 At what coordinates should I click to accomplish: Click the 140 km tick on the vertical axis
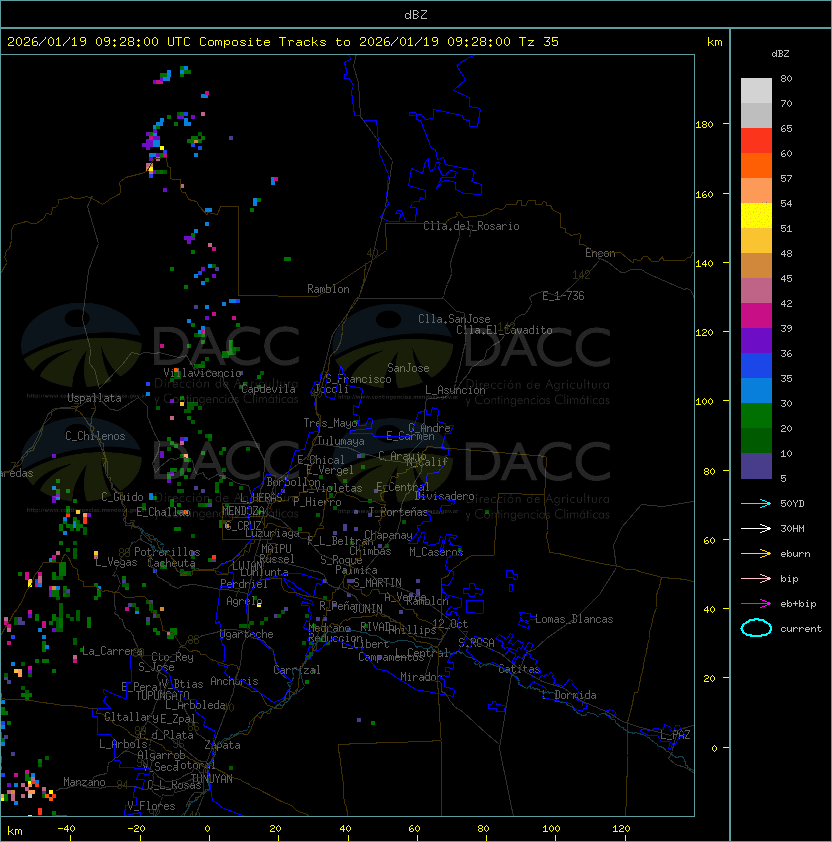(704, 263)
